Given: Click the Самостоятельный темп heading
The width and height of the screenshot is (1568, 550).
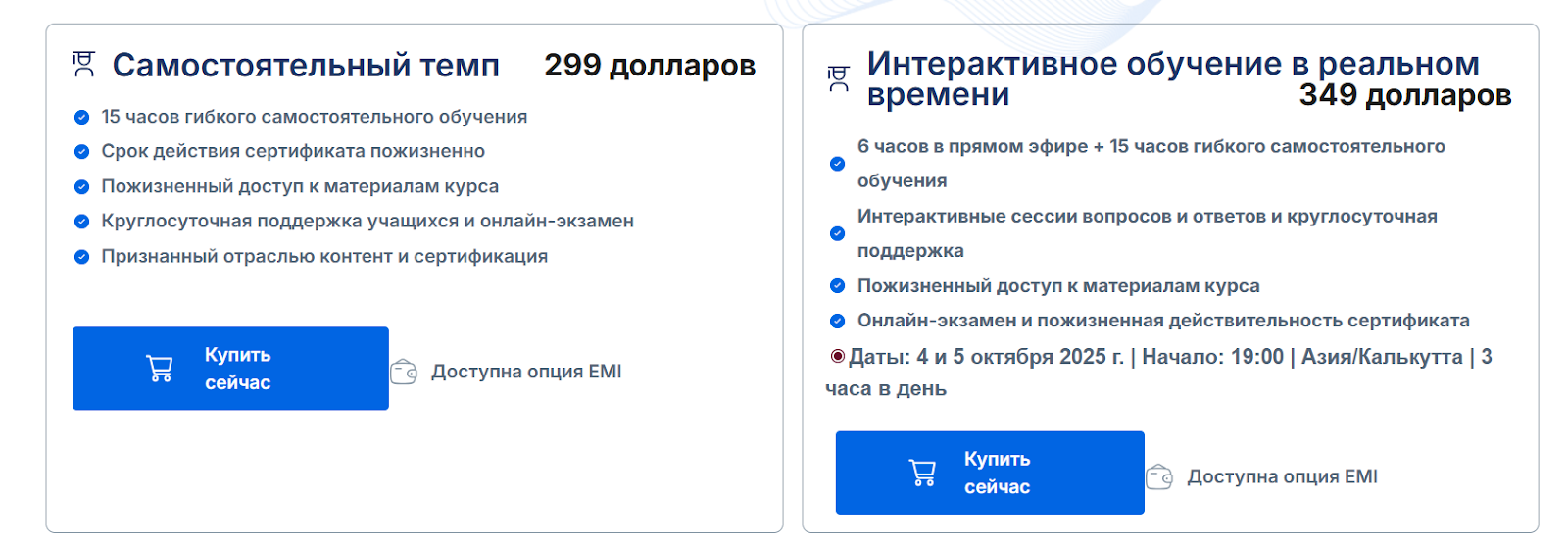Looking at the screenshot, I should point(306,66).
